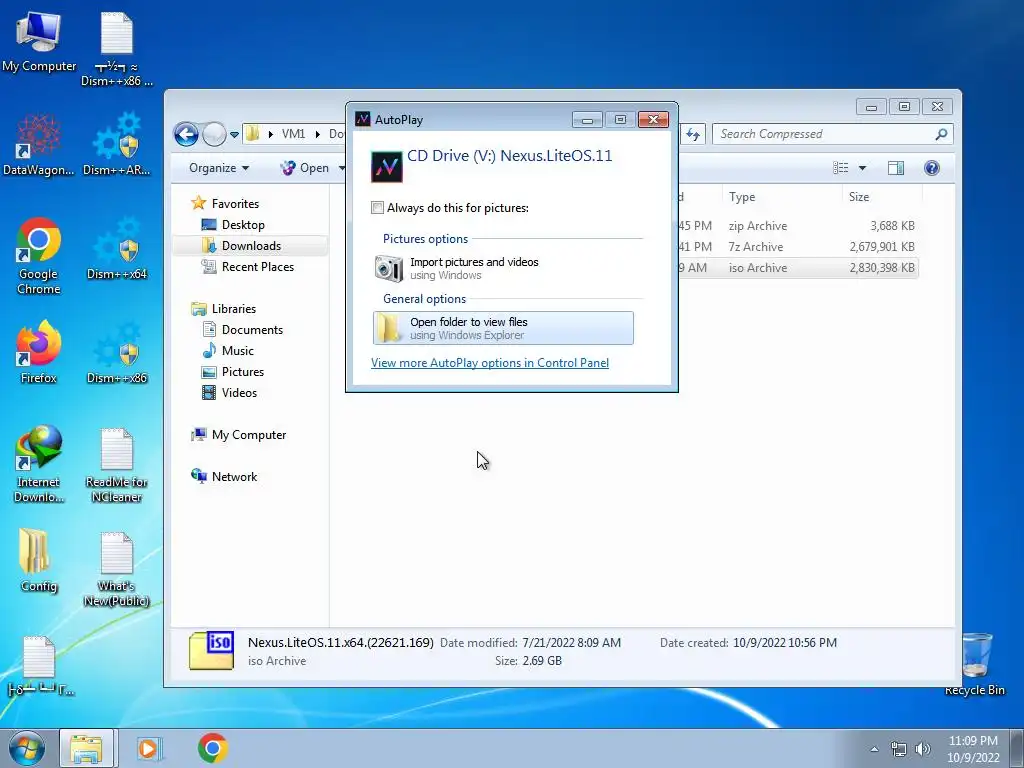
Task: Click VM1 in the address breadcrumb
Action: [293, 134]
